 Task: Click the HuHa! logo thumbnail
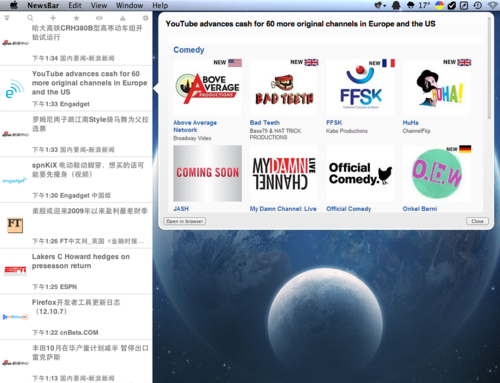pyautogui.click(x=437, y=87)
